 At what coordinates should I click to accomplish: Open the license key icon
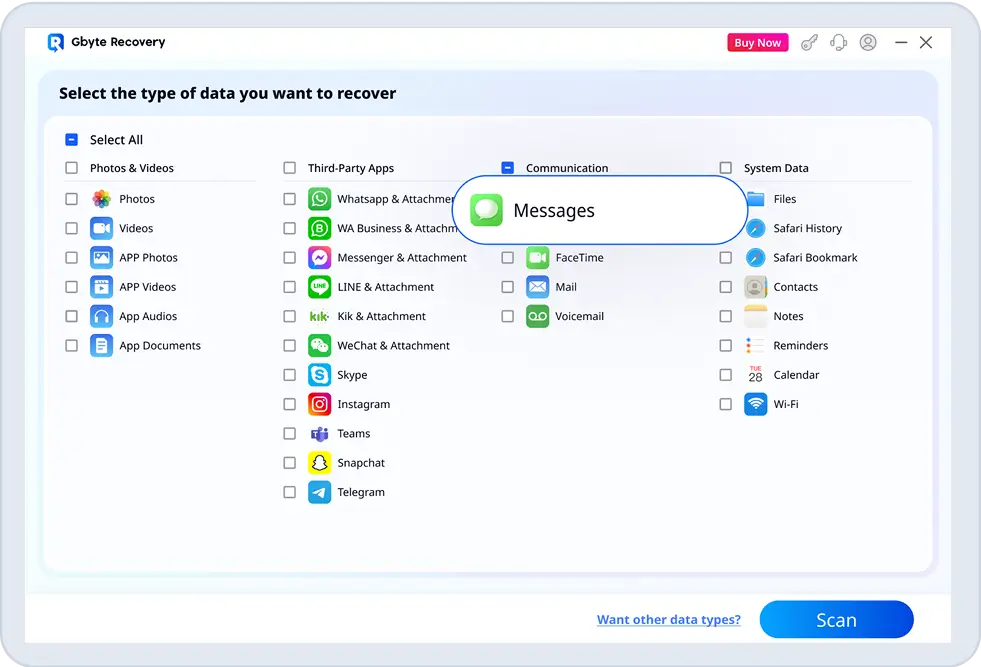point(809,43)
